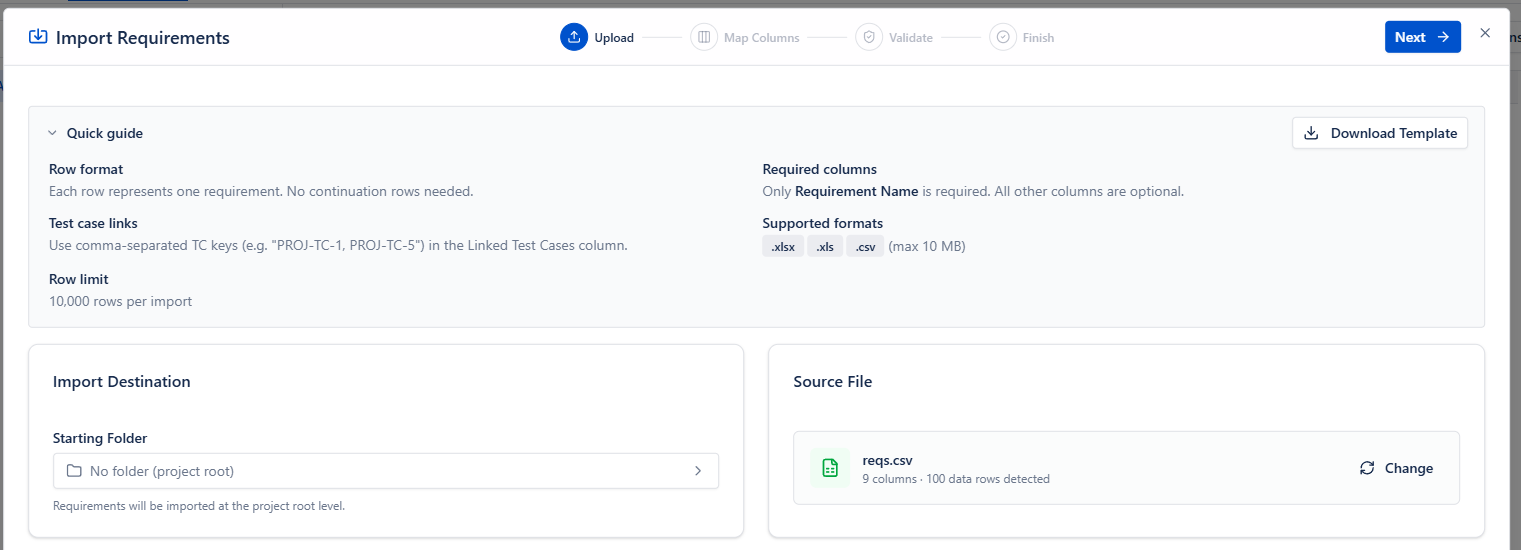Download the import template file
The height and width of the screenshot is (550, 1521).
tap(1379, 133)
